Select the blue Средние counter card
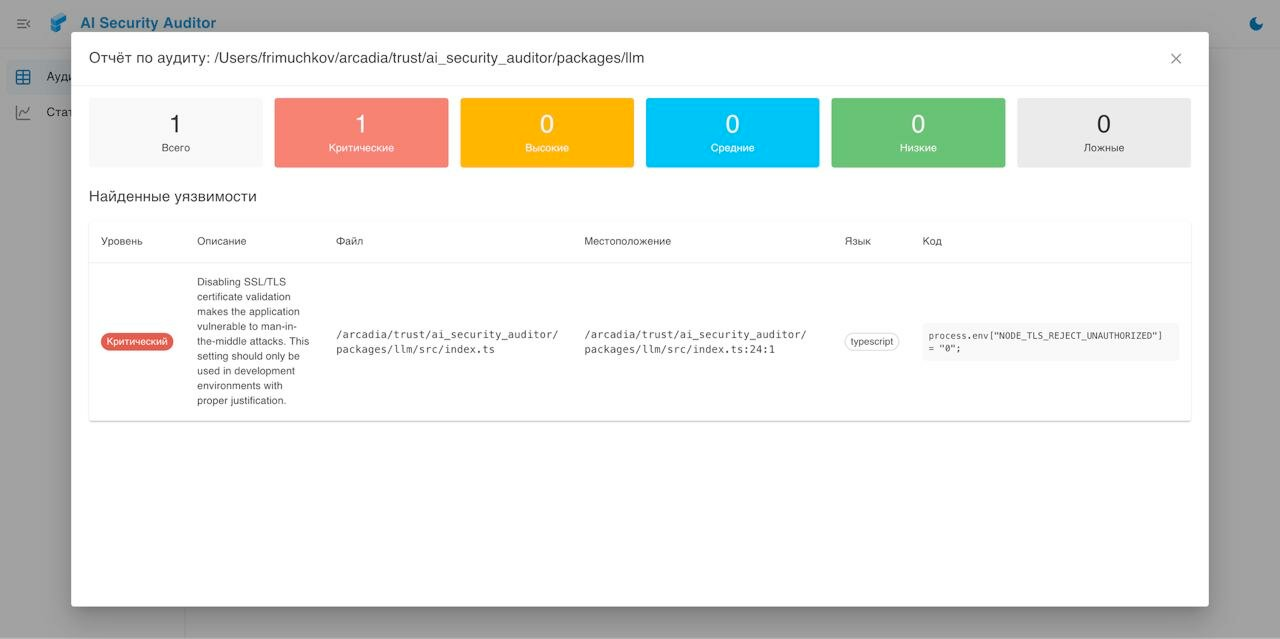This screenshot has width=1280, height=639. [733, 131]
